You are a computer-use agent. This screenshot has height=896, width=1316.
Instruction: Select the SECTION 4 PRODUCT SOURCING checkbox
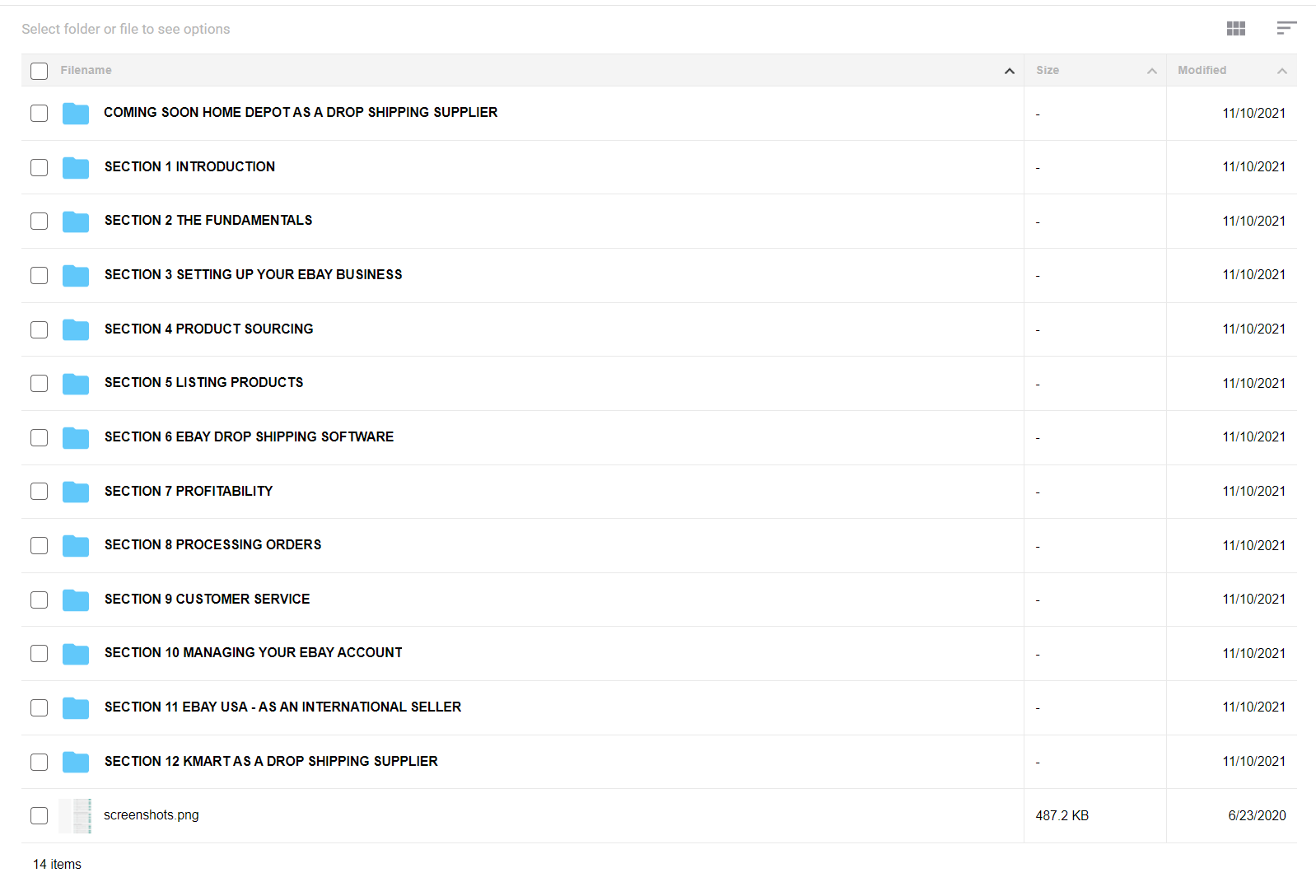pos(39,329)
